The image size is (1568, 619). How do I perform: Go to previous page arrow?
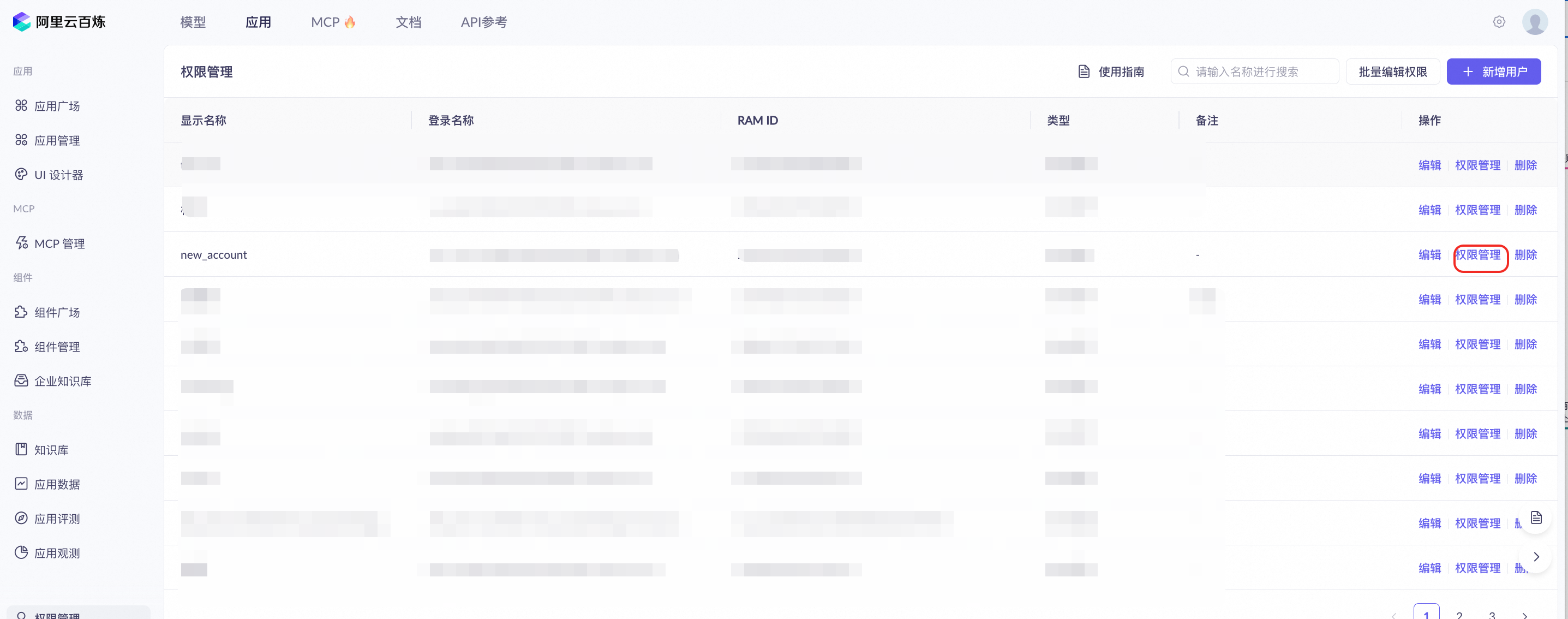point(1394,615)
